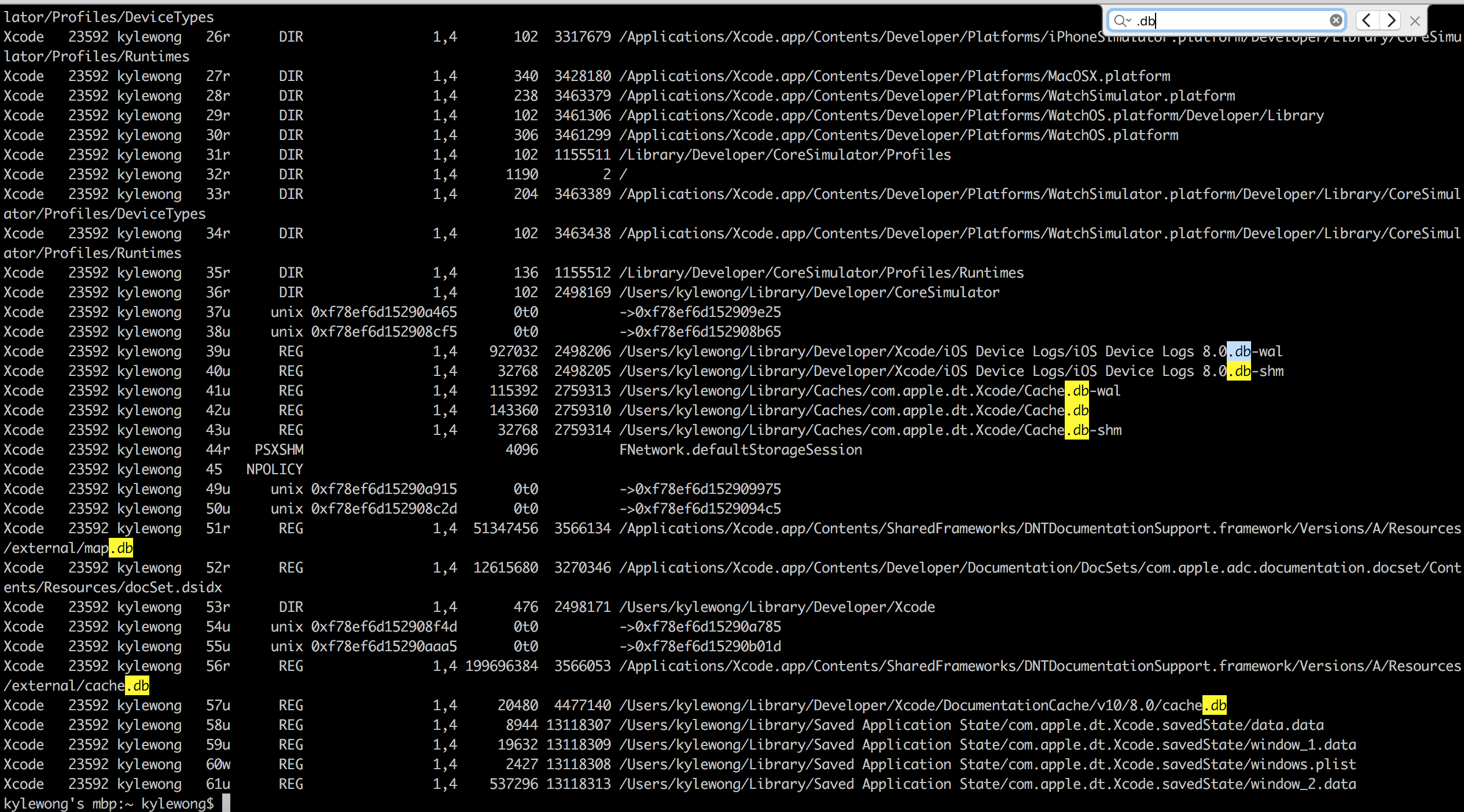Click the blue-selected .db match in Logs 8.0.db-wal

(x=1238, y=352)
